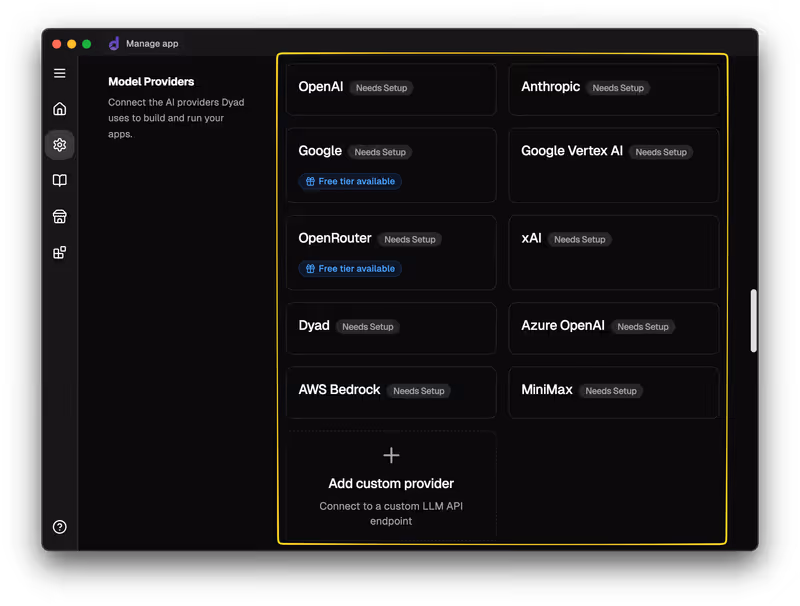This screenshot has width=800, height=606.
Task: Click MiniMax's Needs Setup badge
Action: 611,391
